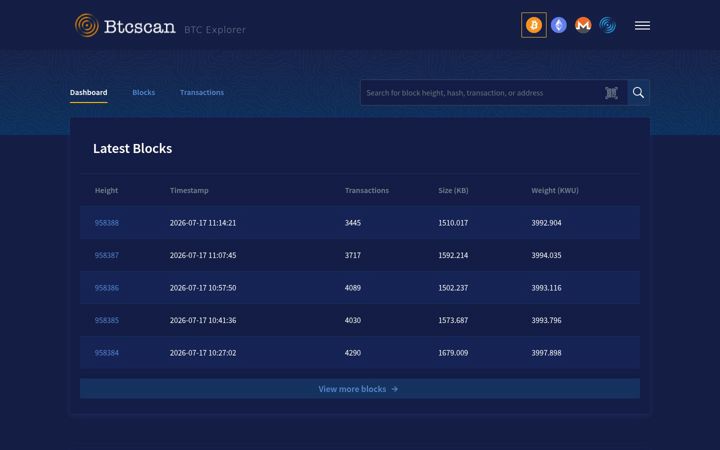Screen dimensions: 720x450
Task: Click View more blocks button
Action: point(360,389)
